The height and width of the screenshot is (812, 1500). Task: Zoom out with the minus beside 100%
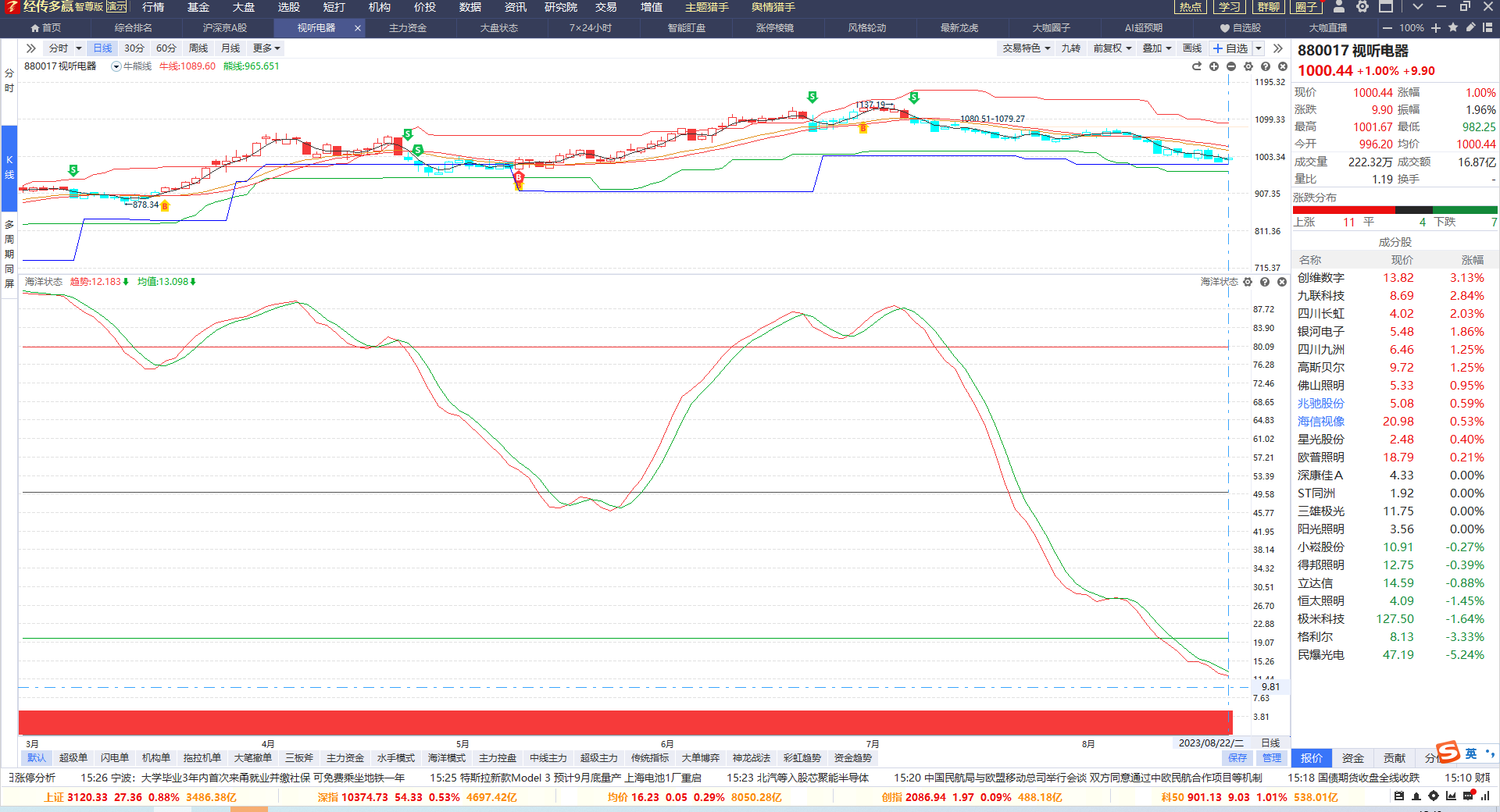tap(1387, 28)
